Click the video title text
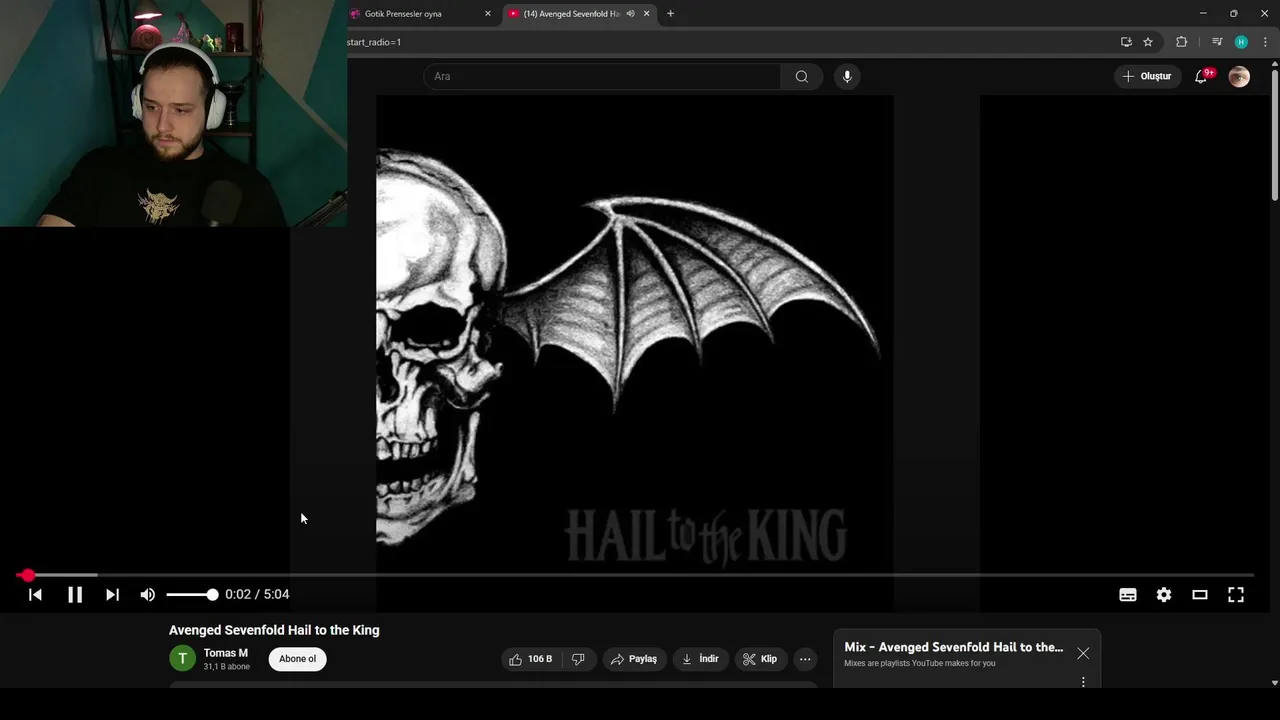 pos(274,630)
